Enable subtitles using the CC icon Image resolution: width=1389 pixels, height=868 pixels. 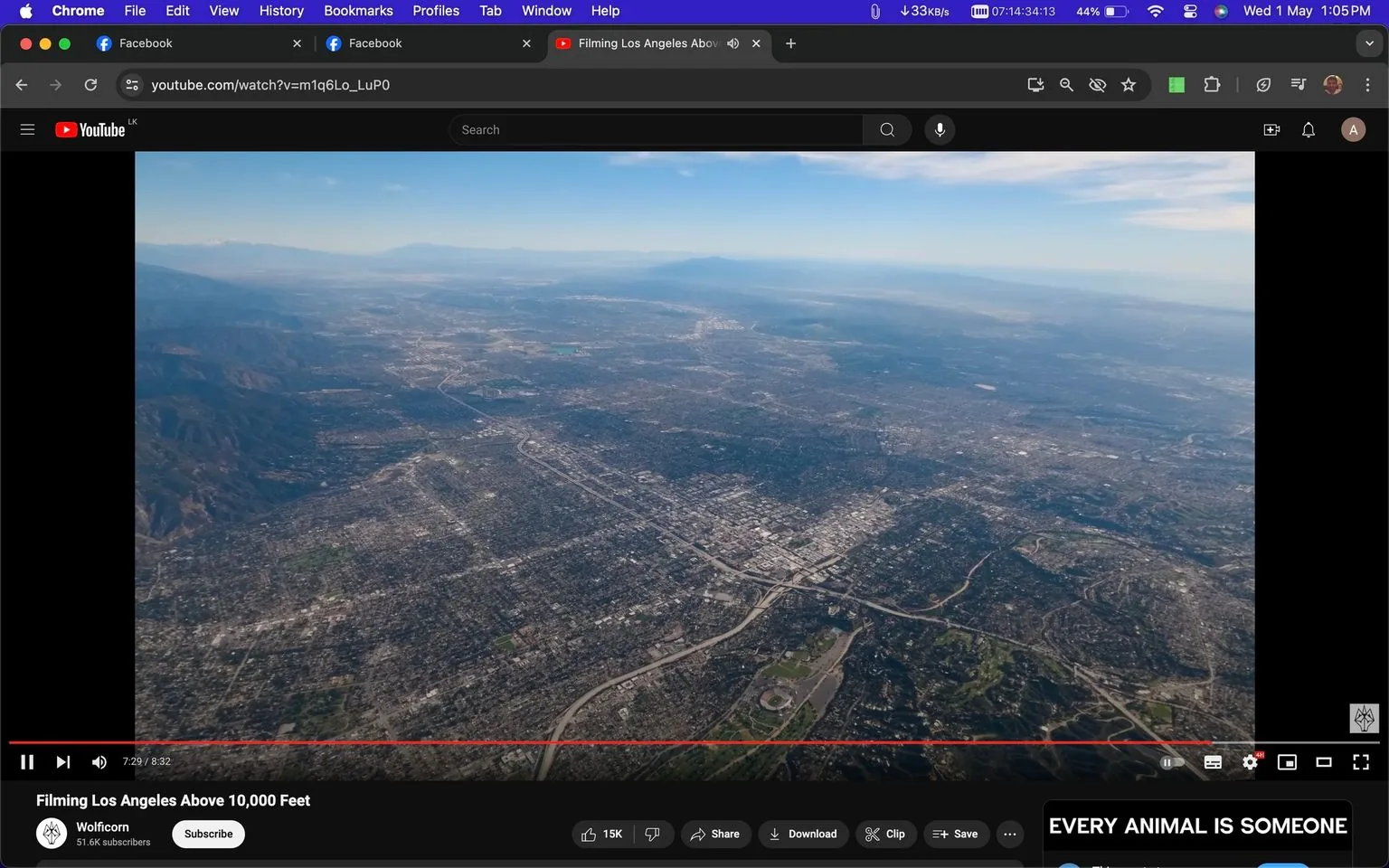(1213, 761)
